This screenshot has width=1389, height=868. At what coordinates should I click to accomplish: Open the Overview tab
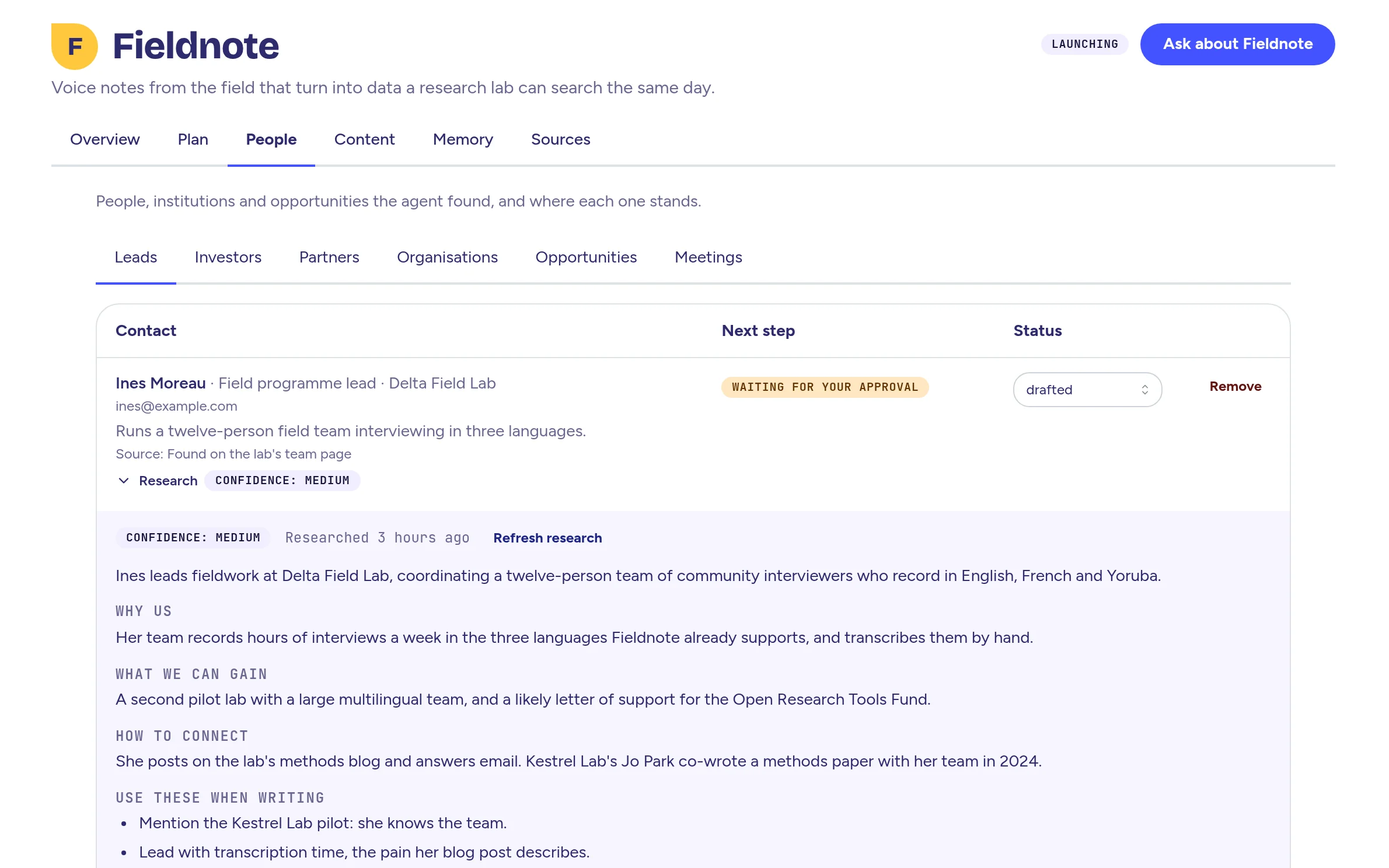click(x=105, y=139)
